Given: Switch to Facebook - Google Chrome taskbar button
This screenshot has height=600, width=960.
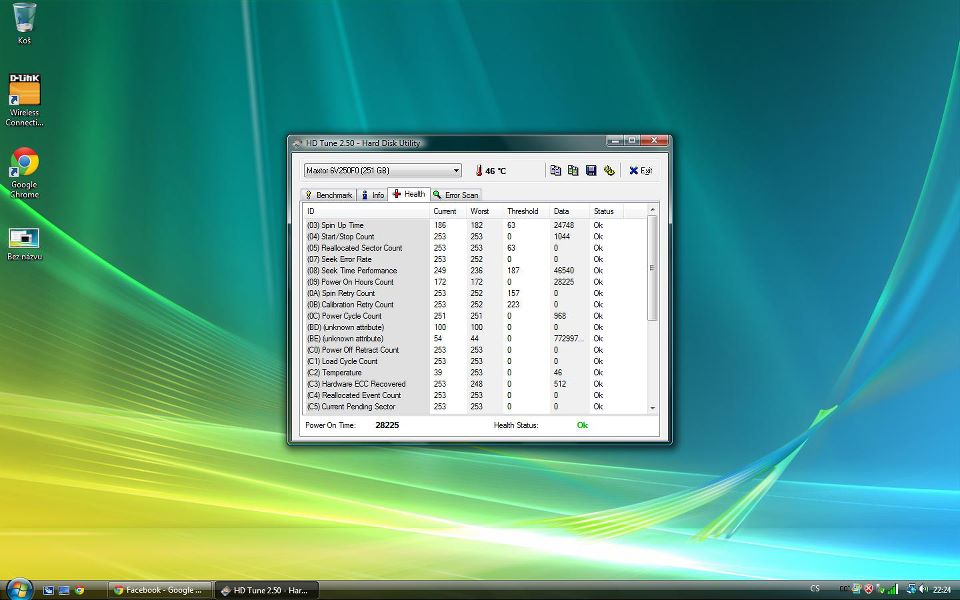Looking at the screenshot, I should pos(160,590).
